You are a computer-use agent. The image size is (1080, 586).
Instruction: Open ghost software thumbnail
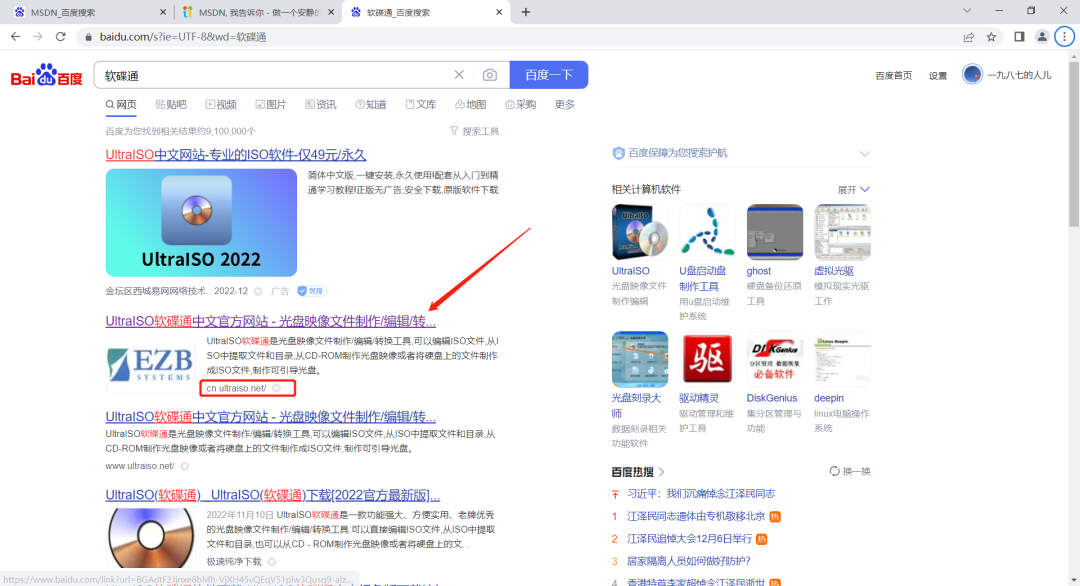pos(775,232)
